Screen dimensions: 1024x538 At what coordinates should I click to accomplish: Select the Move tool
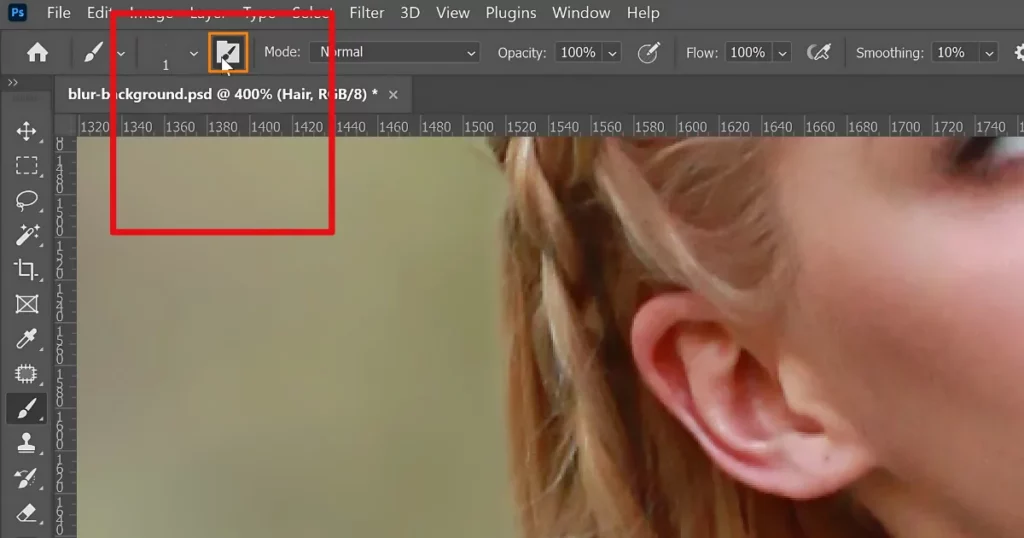click(x=27, y=131)
